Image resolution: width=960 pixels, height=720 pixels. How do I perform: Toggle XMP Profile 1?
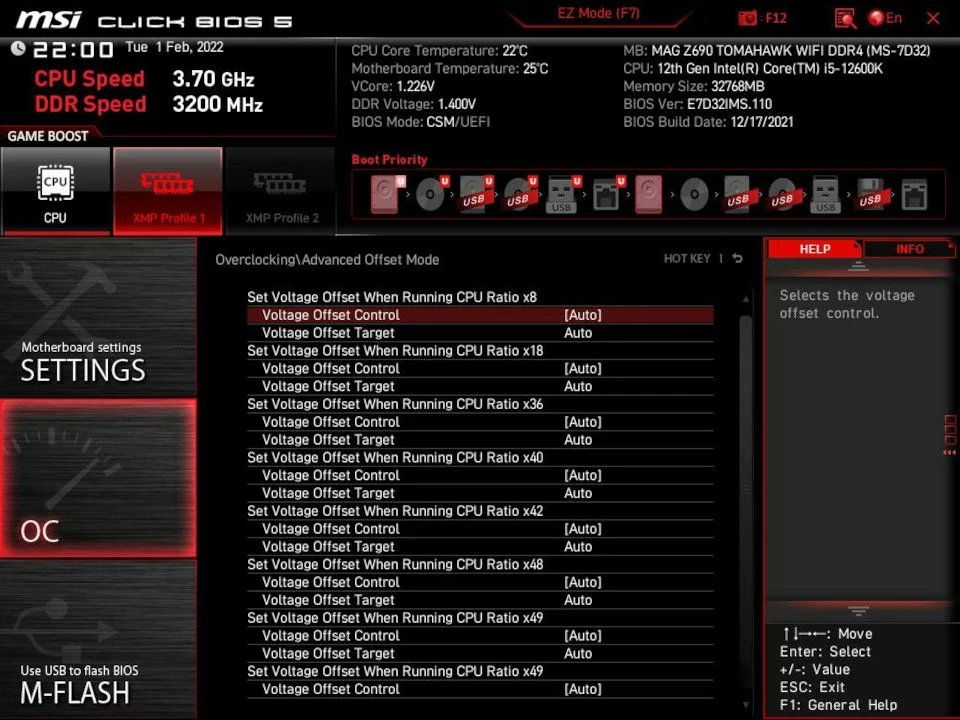[x=168, y=190]
